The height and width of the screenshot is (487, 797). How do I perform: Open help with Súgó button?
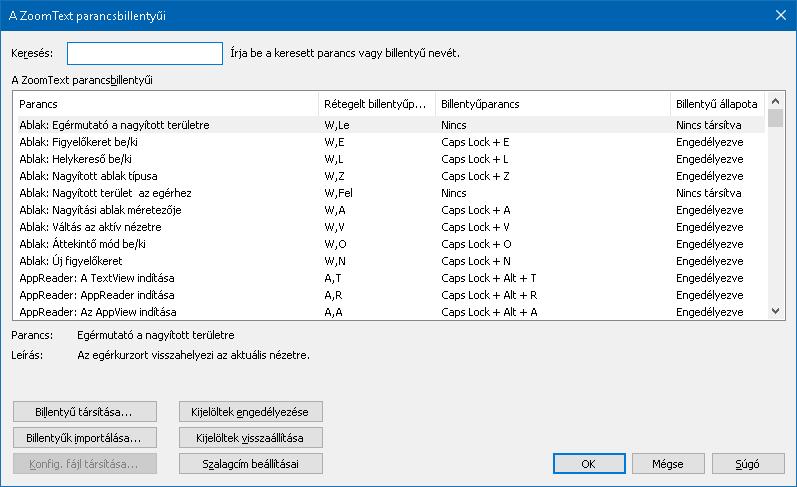click(748, 464)
